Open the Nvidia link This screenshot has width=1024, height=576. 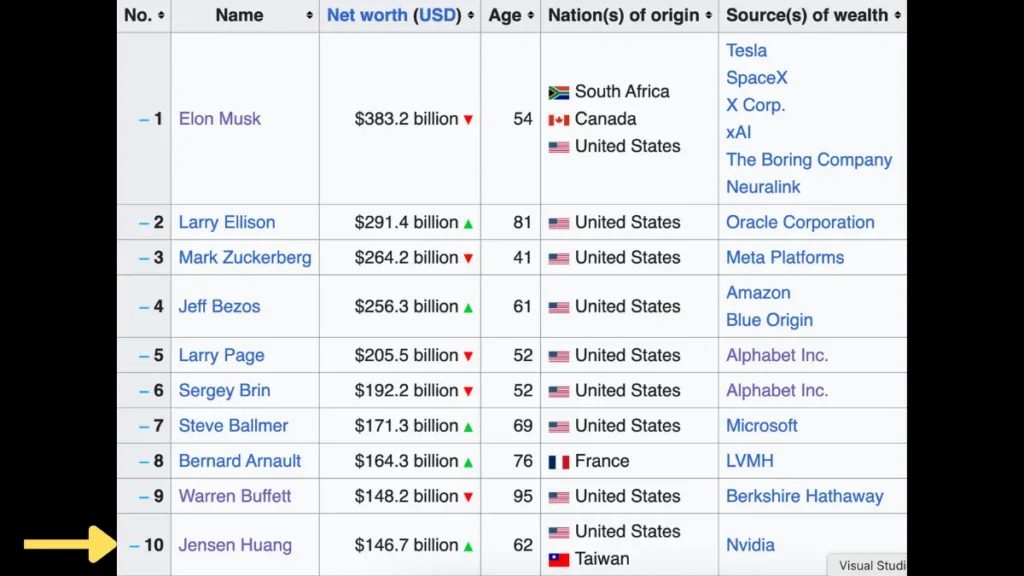point(750,545)
